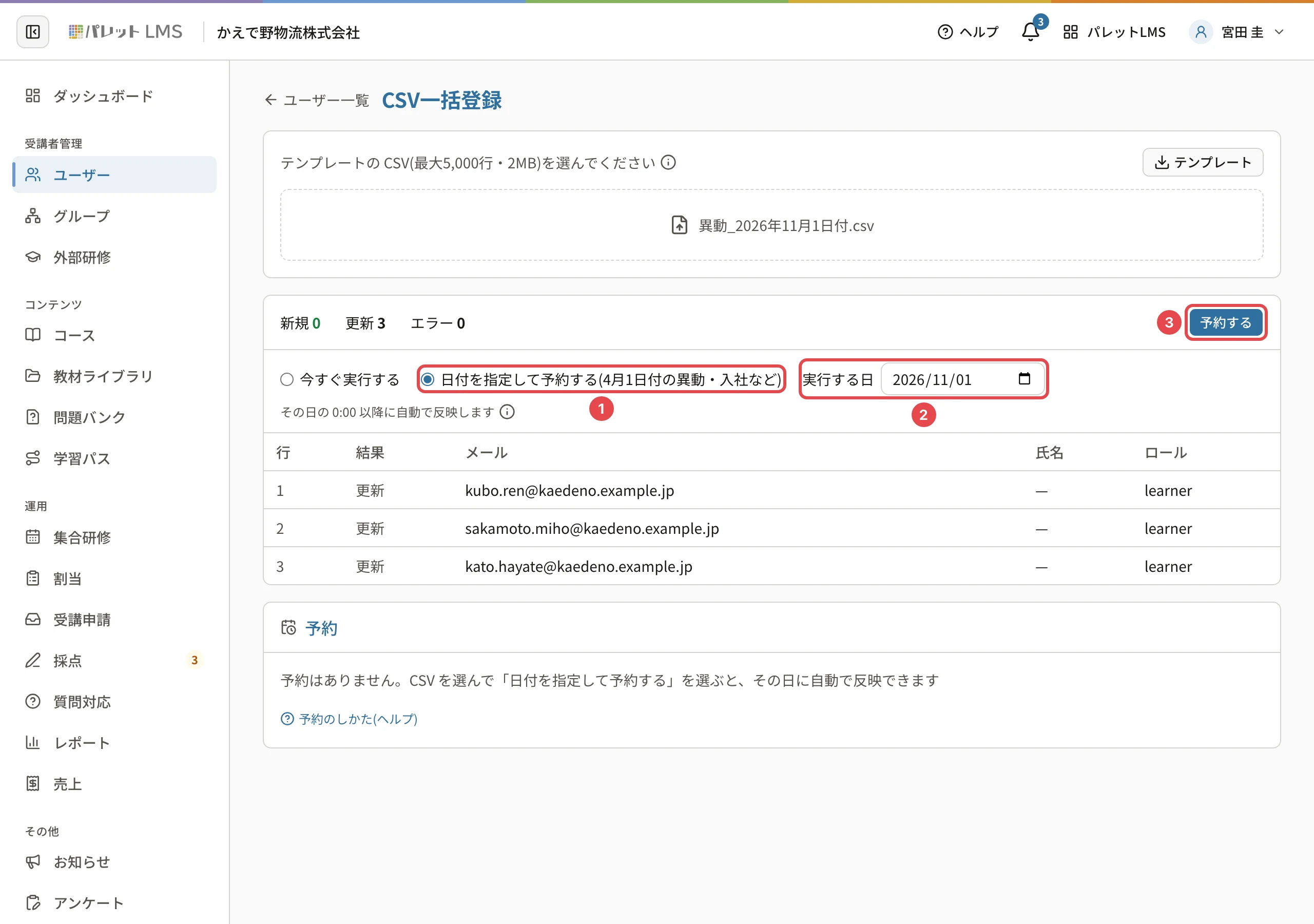
Task: Click the 問題バンク icon
Action: point(33,417)
